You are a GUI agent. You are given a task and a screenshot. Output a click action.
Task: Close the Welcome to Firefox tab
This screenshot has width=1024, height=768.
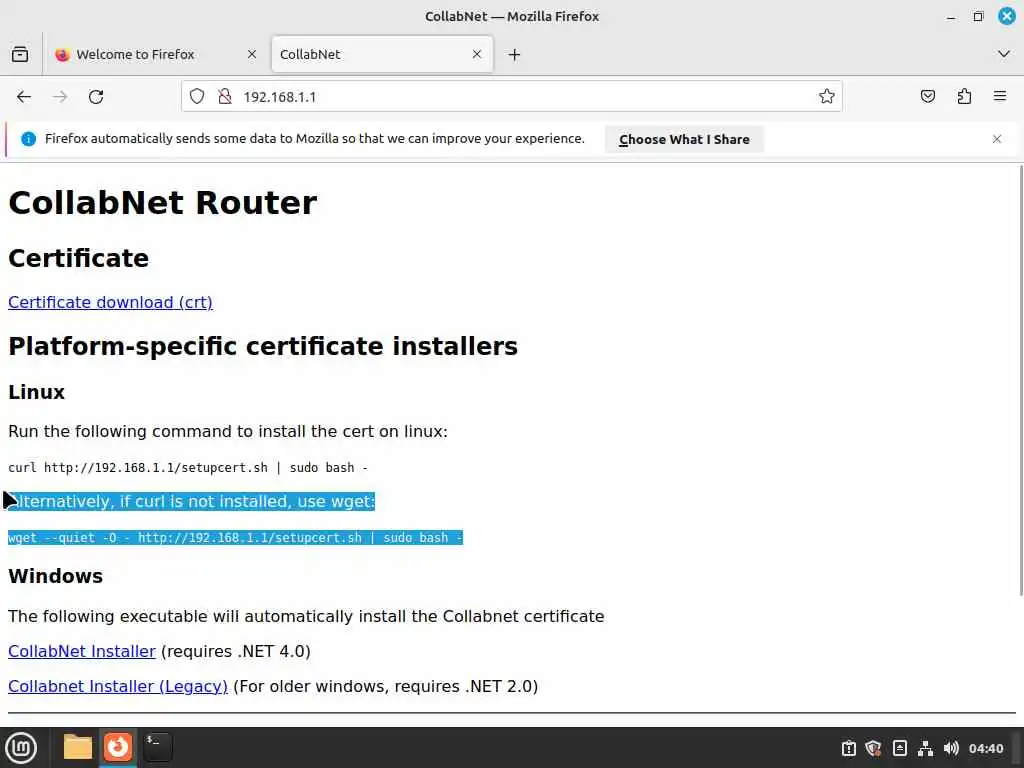tap(252, 54)
